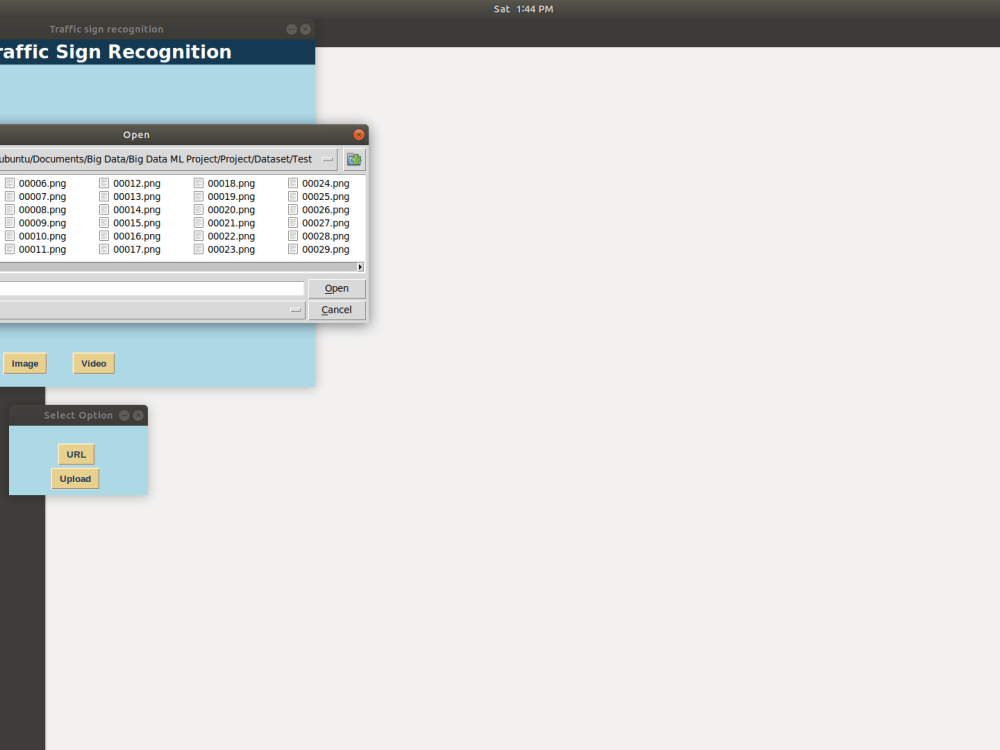
Task: Select file 00020.png
Action: tap(224, 210)
